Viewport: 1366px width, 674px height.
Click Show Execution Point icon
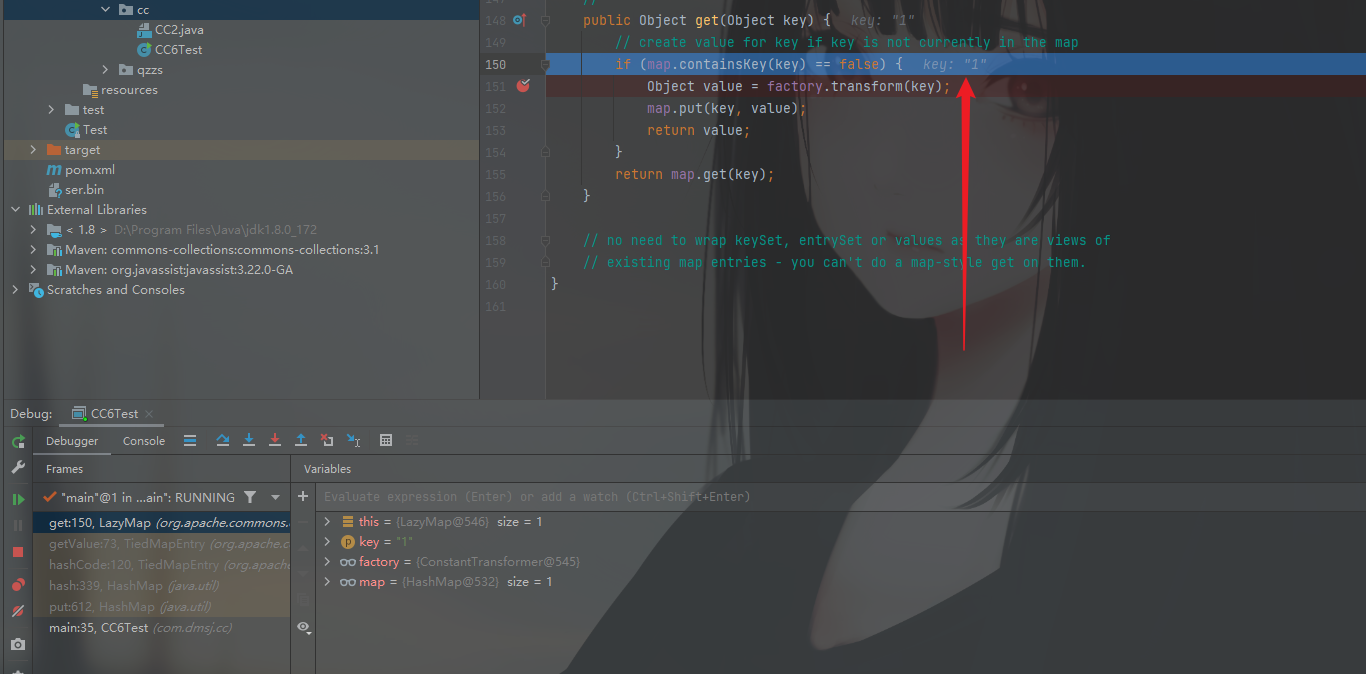point(190,441)
